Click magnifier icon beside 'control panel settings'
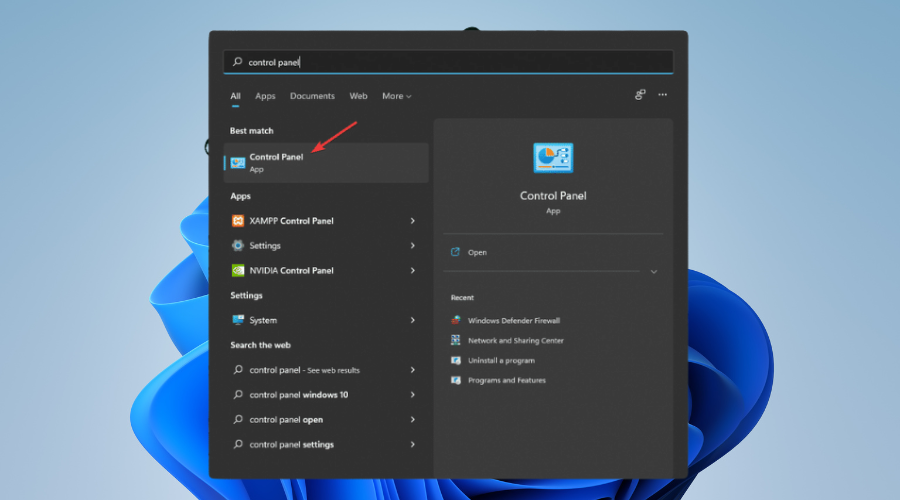The width and height of the screenshot is (900, 500). 238,444
